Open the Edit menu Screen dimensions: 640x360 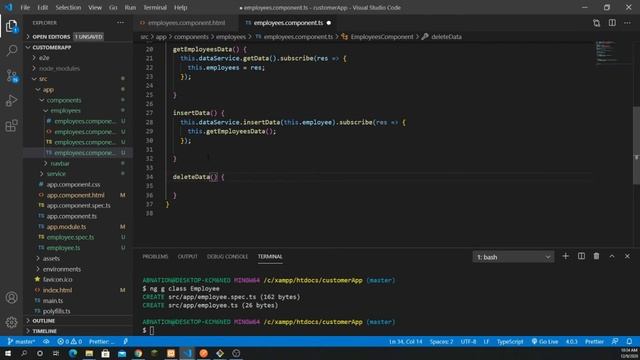[42, 7]
